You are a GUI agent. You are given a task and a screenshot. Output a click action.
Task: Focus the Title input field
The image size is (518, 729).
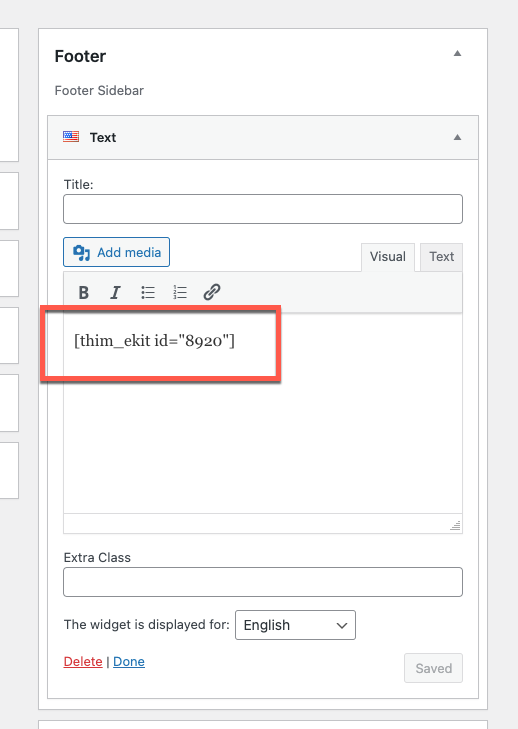click(263, 209)
